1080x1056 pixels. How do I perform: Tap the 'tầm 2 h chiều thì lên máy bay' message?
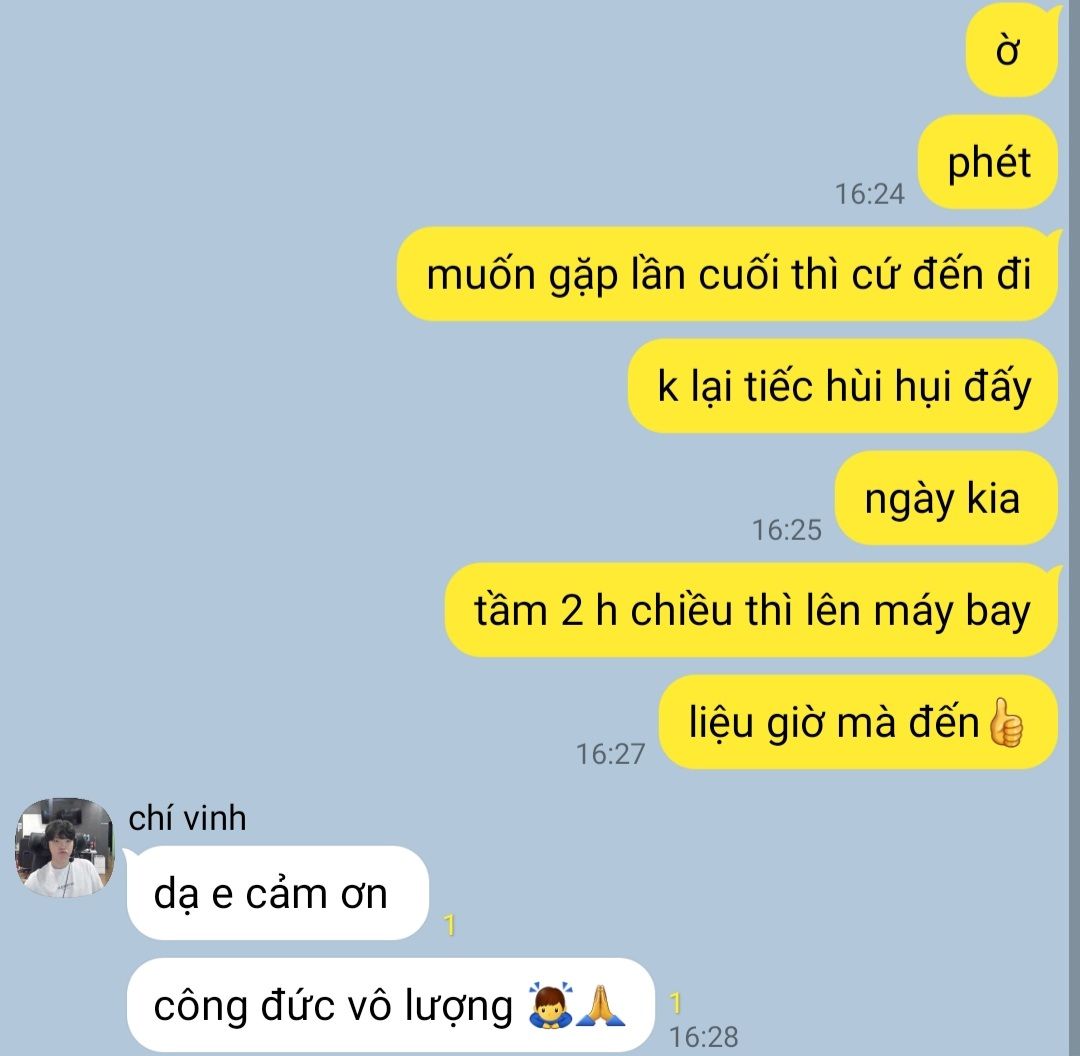[751, 610]
